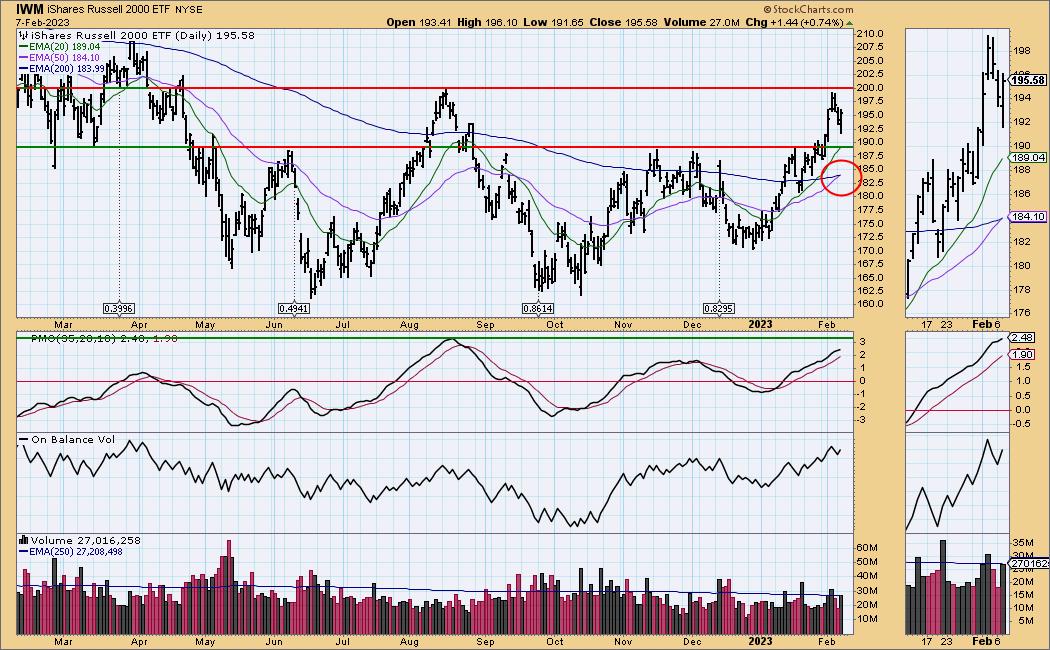The height and width of the screenshot is (650, 1050).
Task: Click the 176 label on zoom panel price axis
Action: (x=1022, y=313)
